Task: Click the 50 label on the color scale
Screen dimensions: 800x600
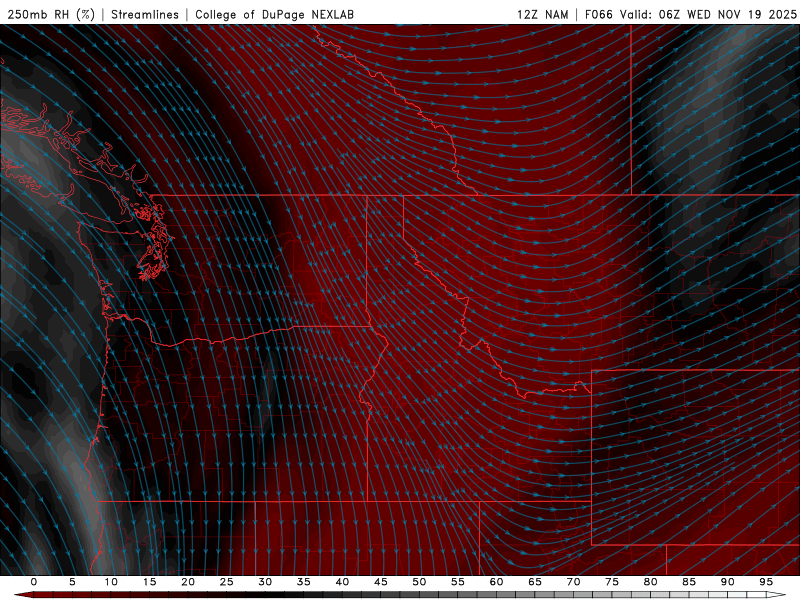Action: point(419,582)
